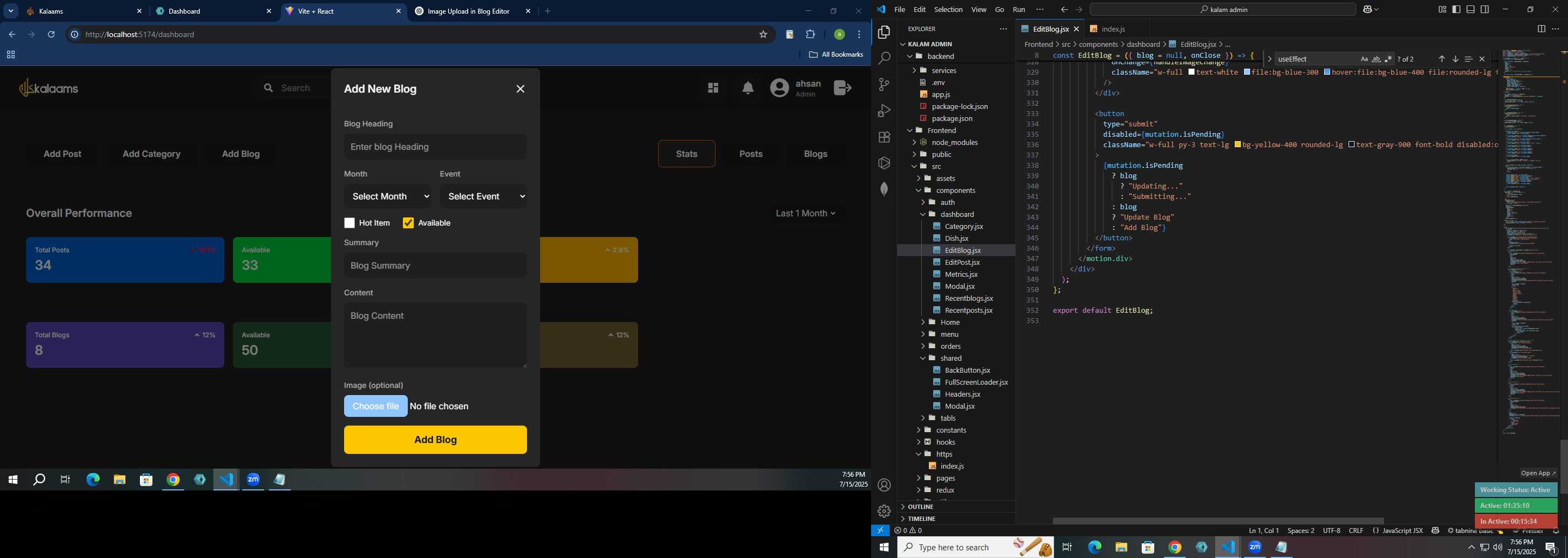Collapse the dashboard folder in Explorer

[x=958, y=215]
